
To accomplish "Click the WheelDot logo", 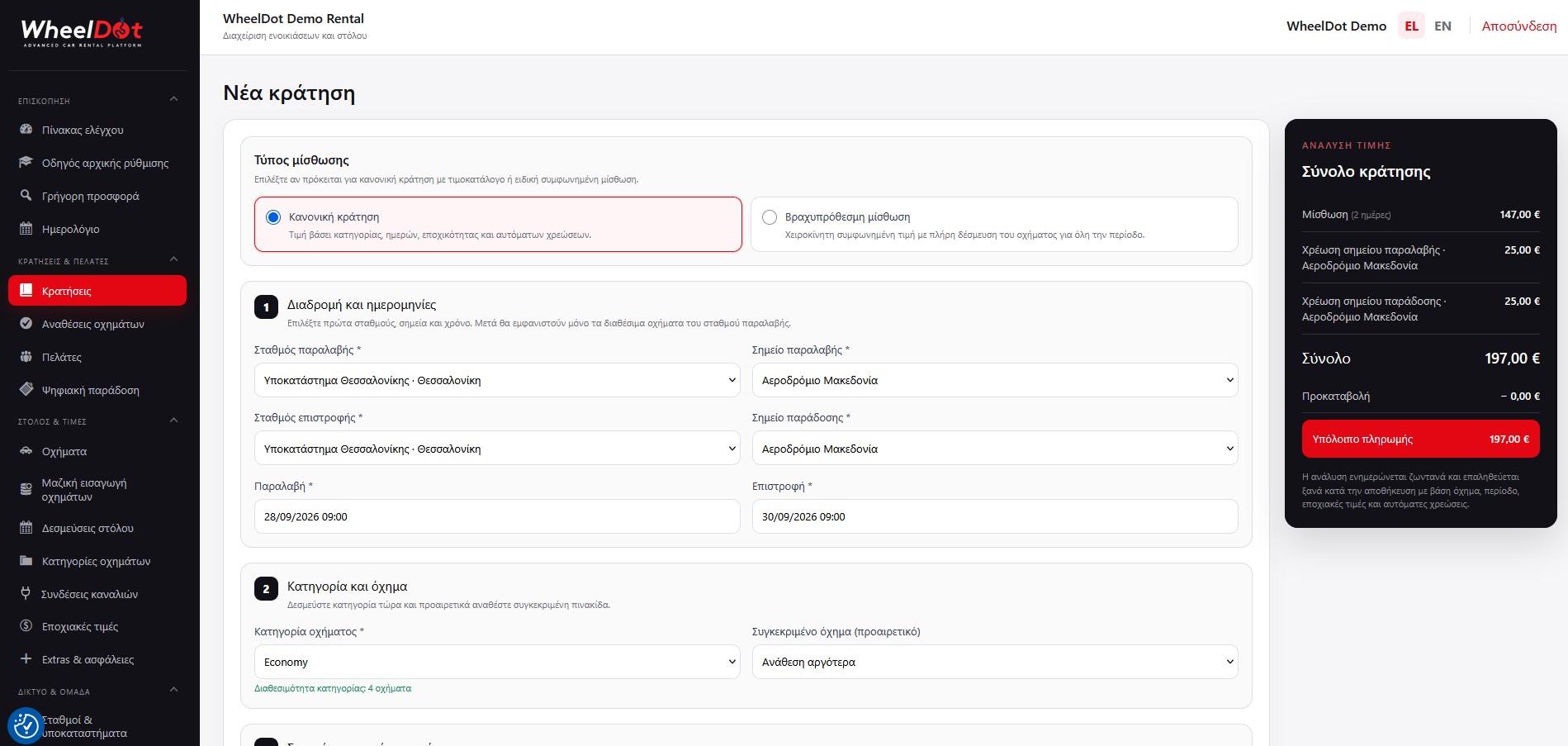I will (82, 32).
